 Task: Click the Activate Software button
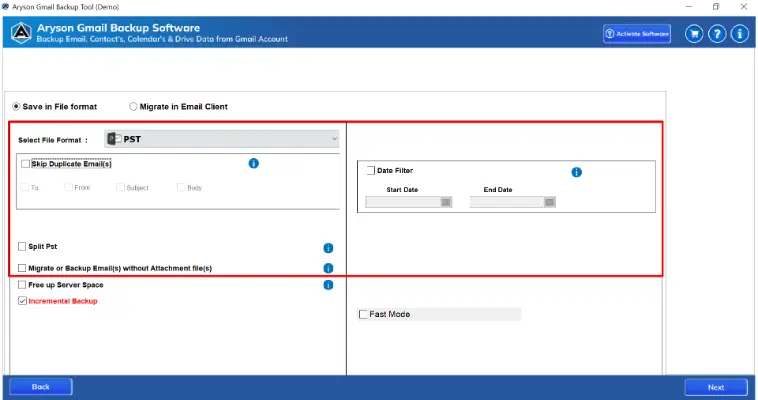click(637, 34)
